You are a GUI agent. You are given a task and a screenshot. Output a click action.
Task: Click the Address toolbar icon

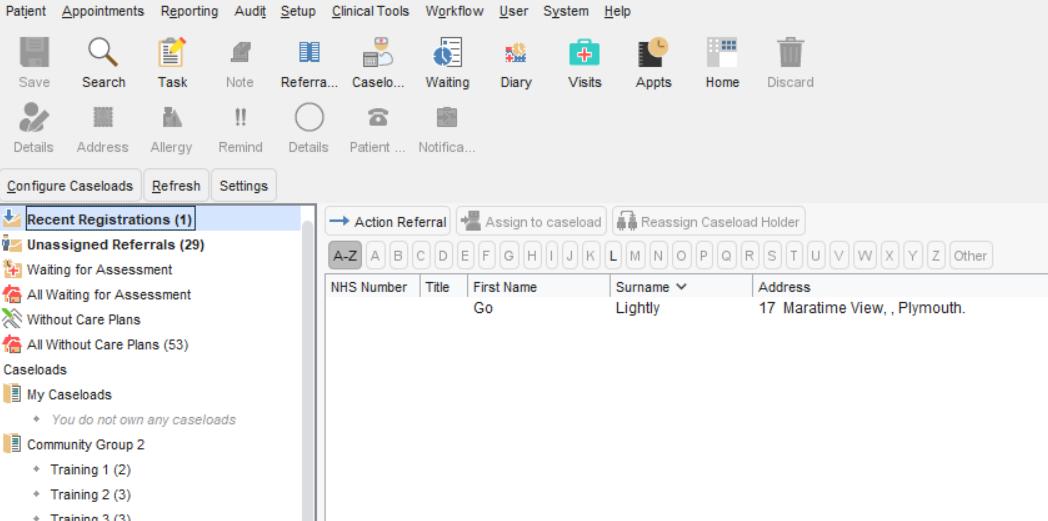pos(103,118)
